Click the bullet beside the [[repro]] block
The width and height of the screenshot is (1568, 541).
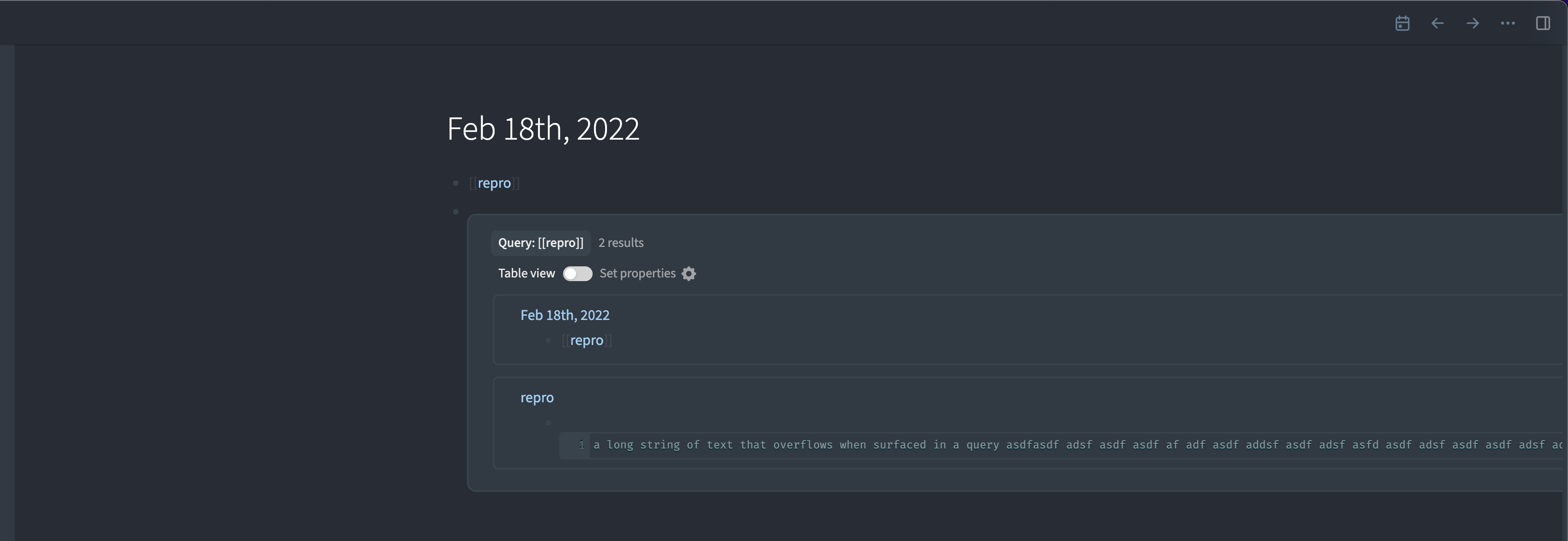(x=456, y=182)
